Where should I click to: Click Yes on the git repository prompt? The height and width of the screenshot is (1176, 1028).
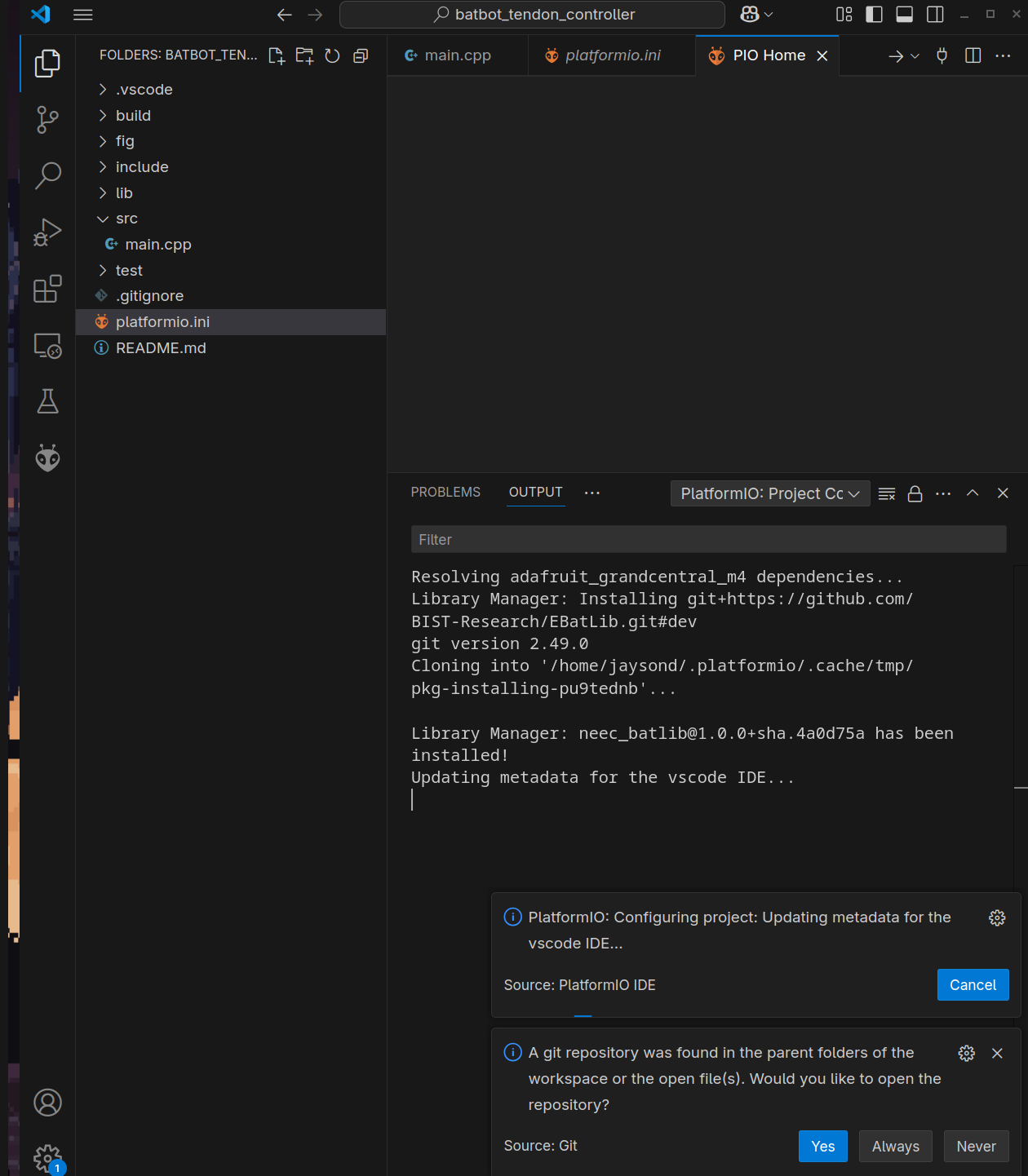(822, 1146)
